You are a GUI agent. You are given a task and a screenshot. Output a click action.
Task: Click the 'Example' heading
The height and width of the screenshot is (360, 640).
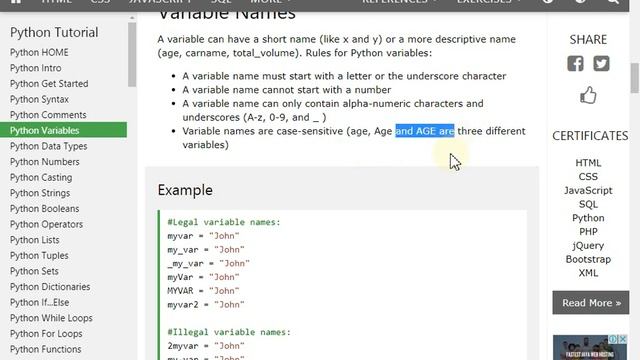click(185, 190)
